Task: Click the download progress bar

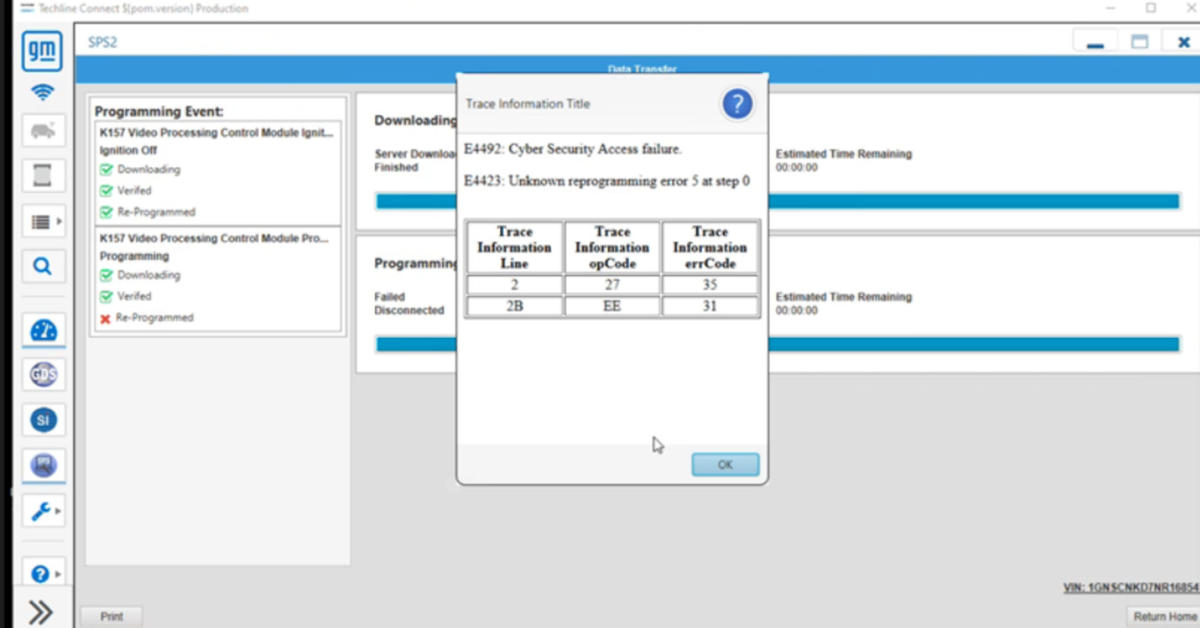Action: click(777, 201)
